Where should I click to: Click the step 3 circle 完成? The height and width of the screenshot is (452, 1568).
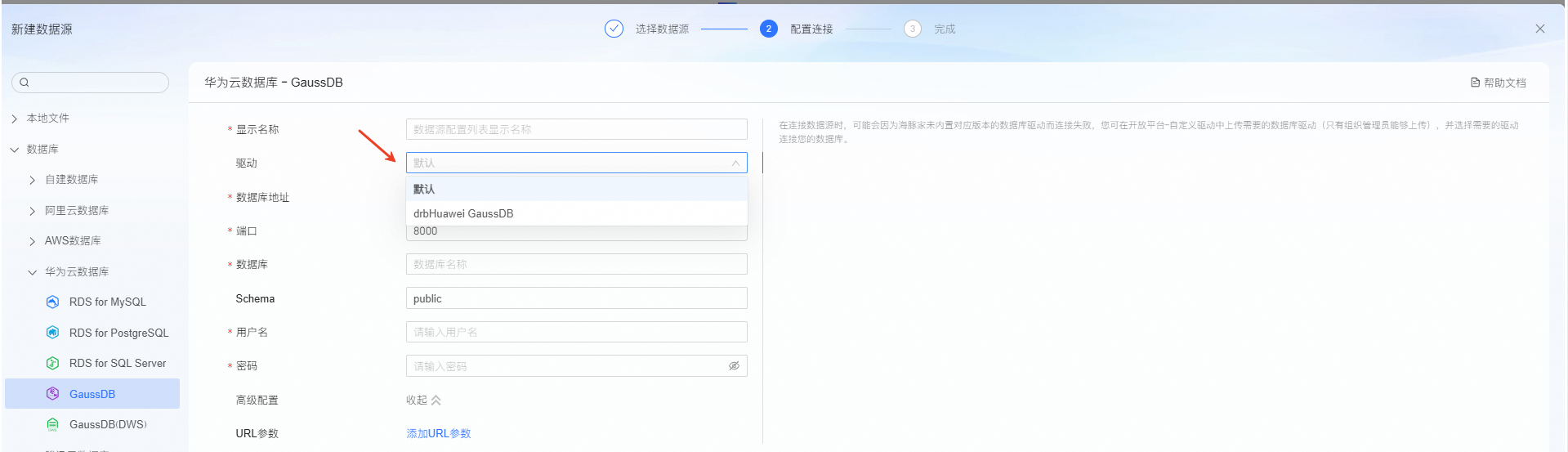point(912,29)
